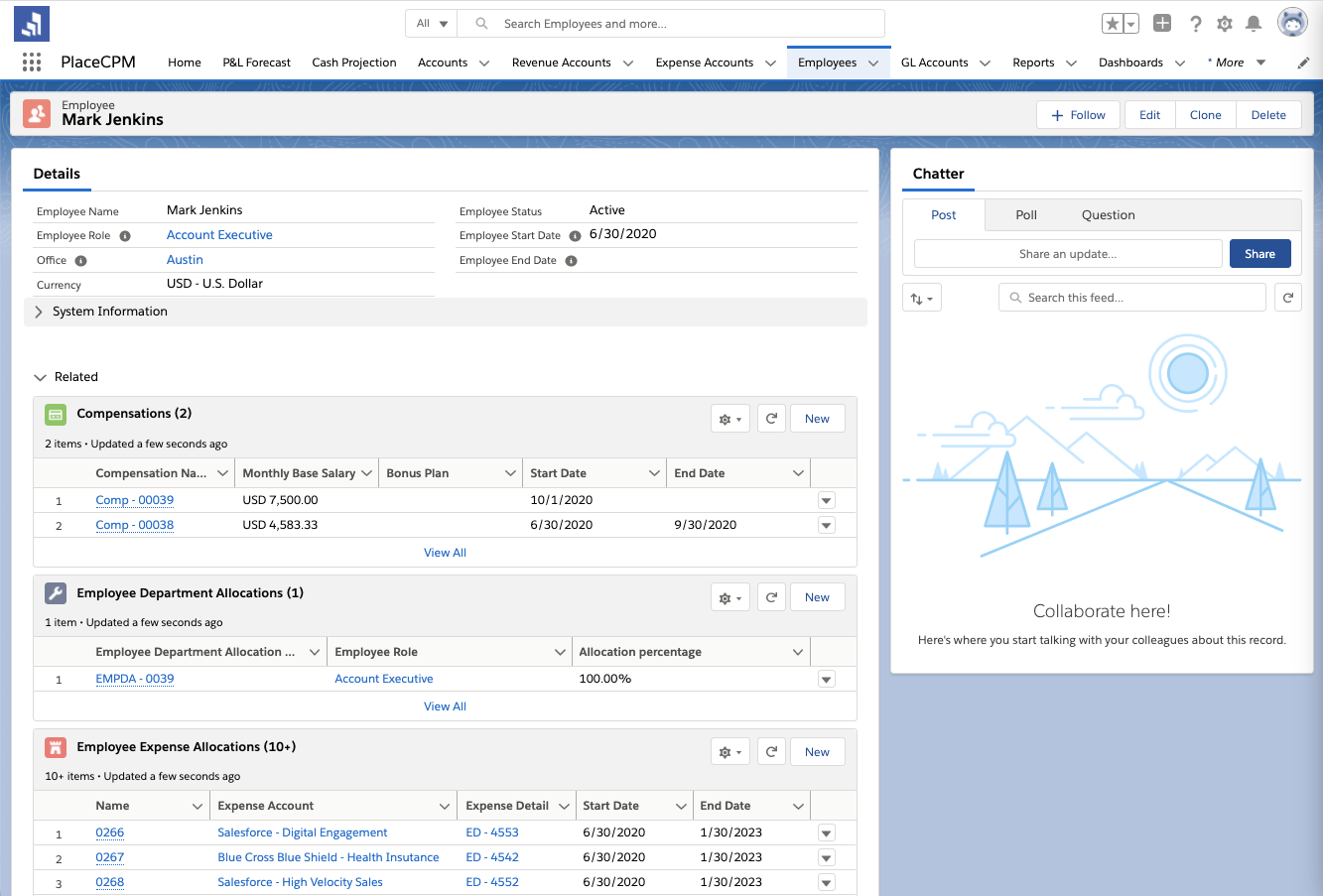Image resolution: width=1323 pixels, height=896 pixels.
Task: Click the notifications bell icon
Action: click(x=1254, y=24)
